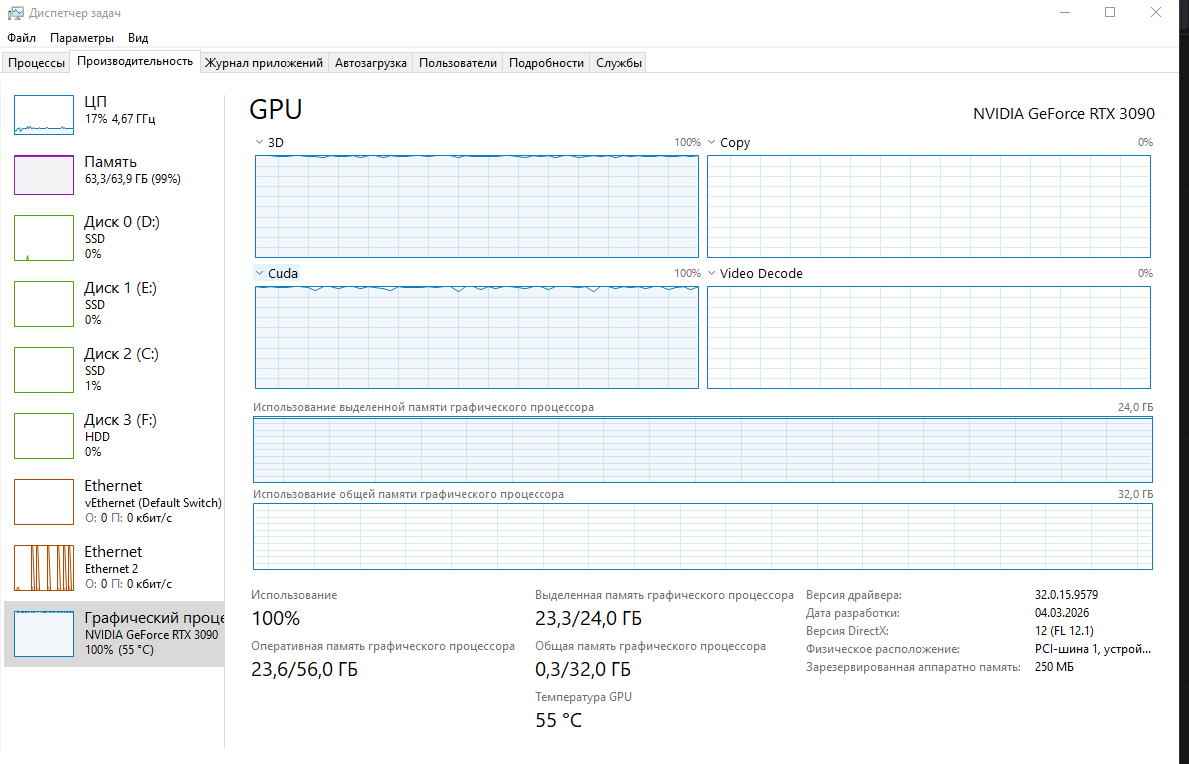Close the Task Manager window
The image size is (1189, 764).
tap(1156, 13)
